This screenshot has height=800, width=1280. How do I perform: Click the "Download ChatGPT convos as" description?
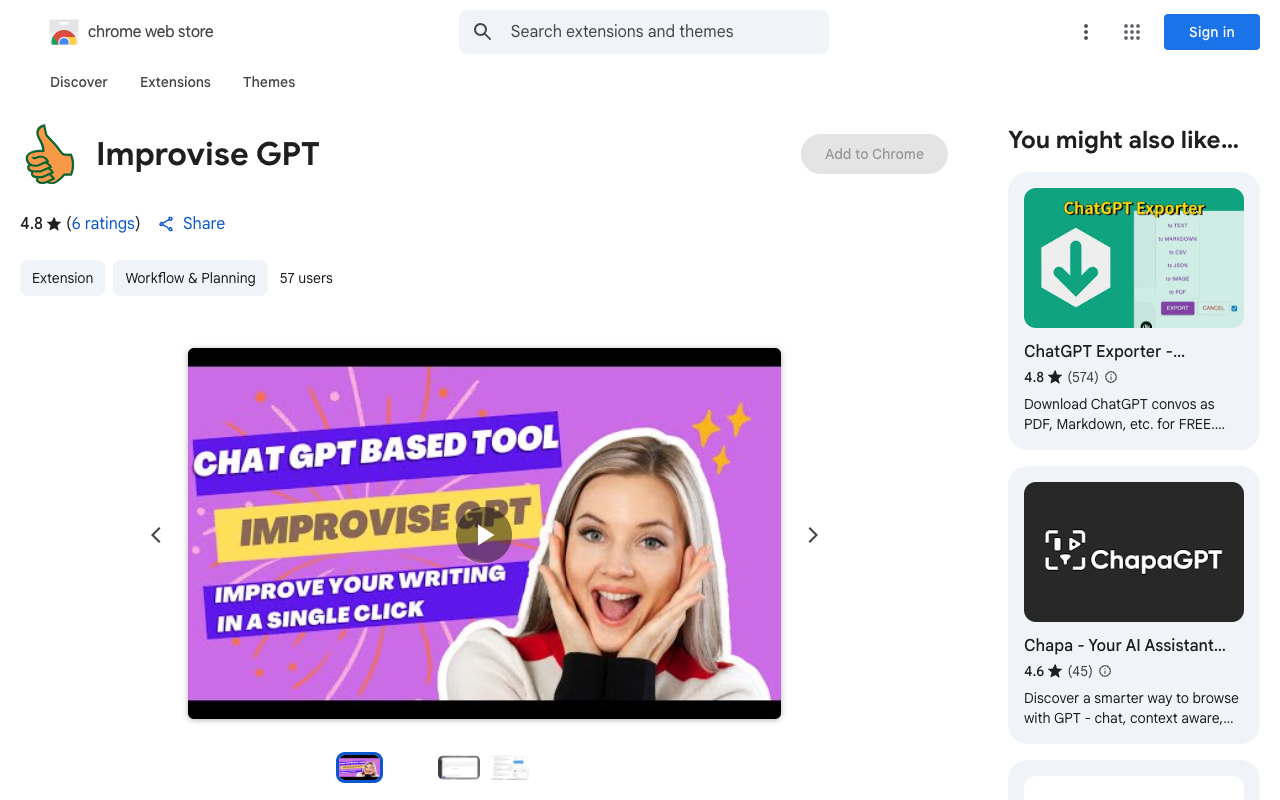pos(1120,405)
